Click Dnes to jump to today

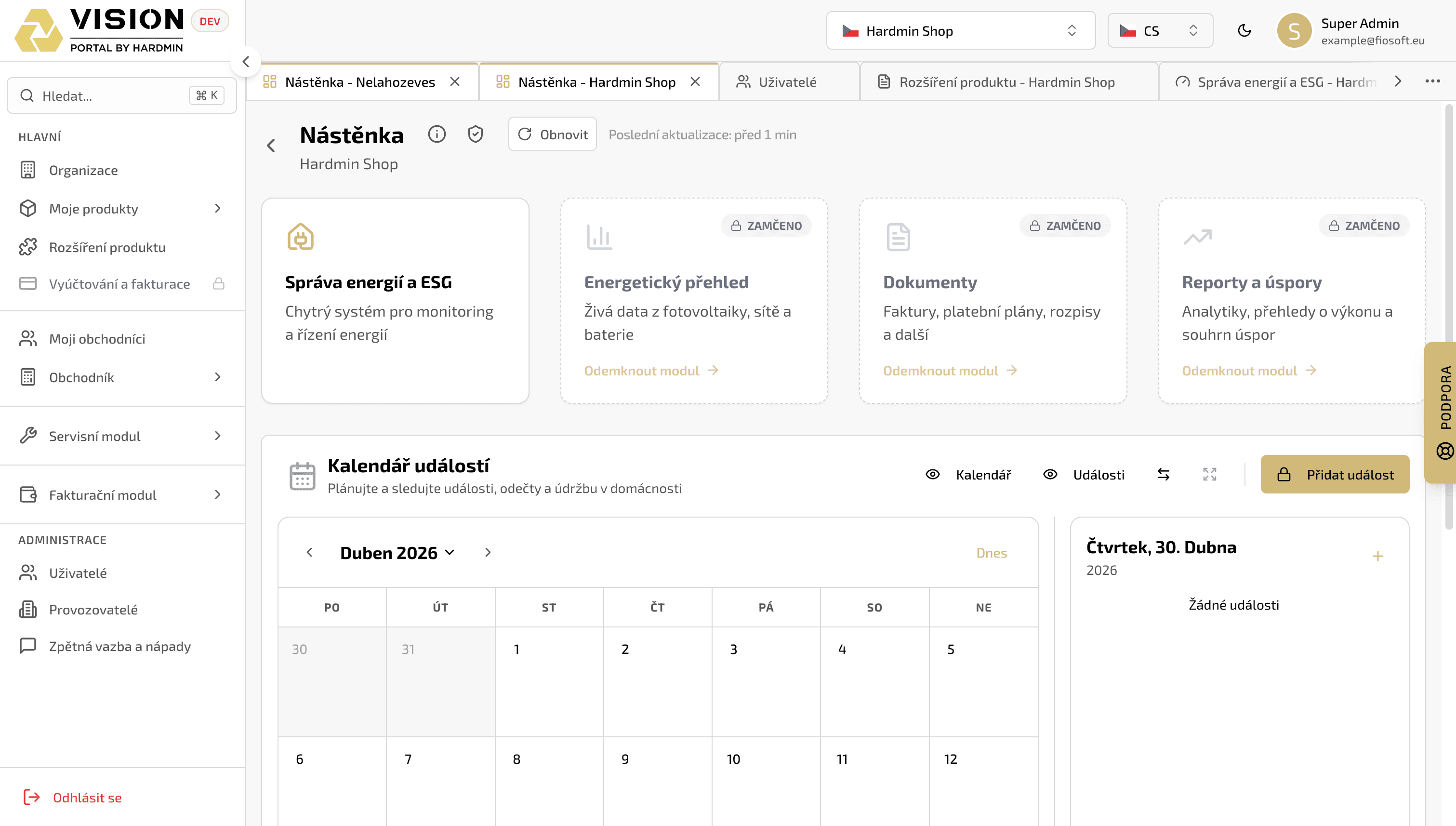992,553
